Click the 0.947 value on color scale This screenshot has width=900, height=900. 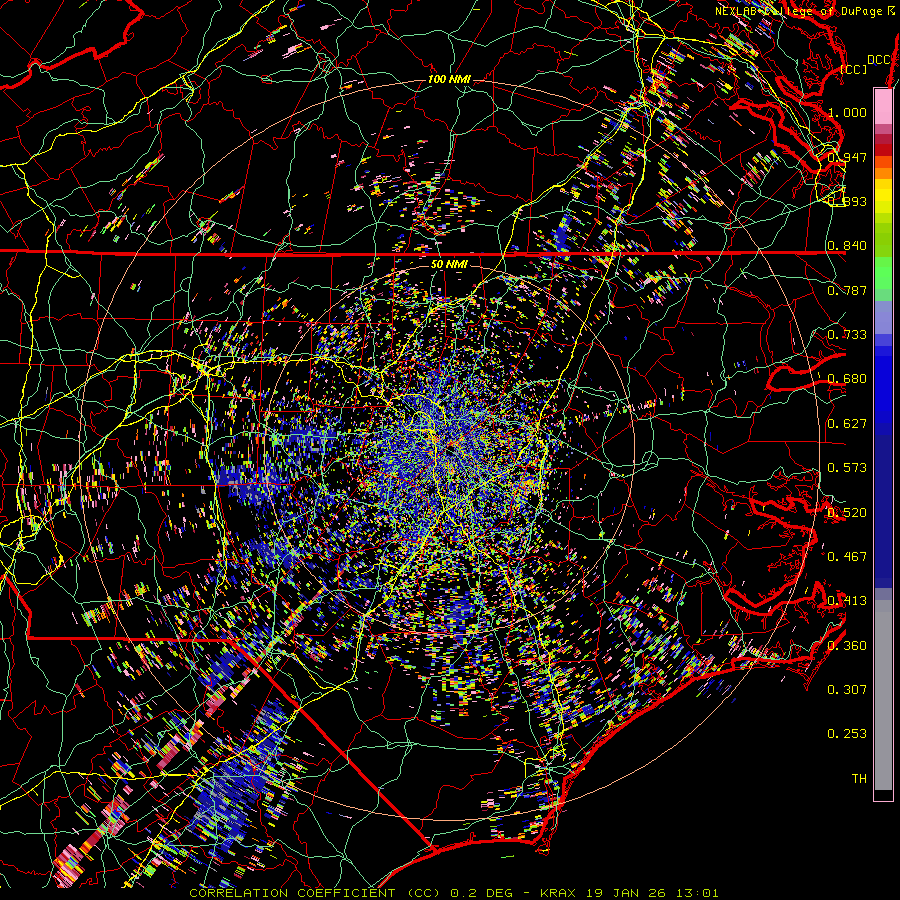(x=847, y=157)
